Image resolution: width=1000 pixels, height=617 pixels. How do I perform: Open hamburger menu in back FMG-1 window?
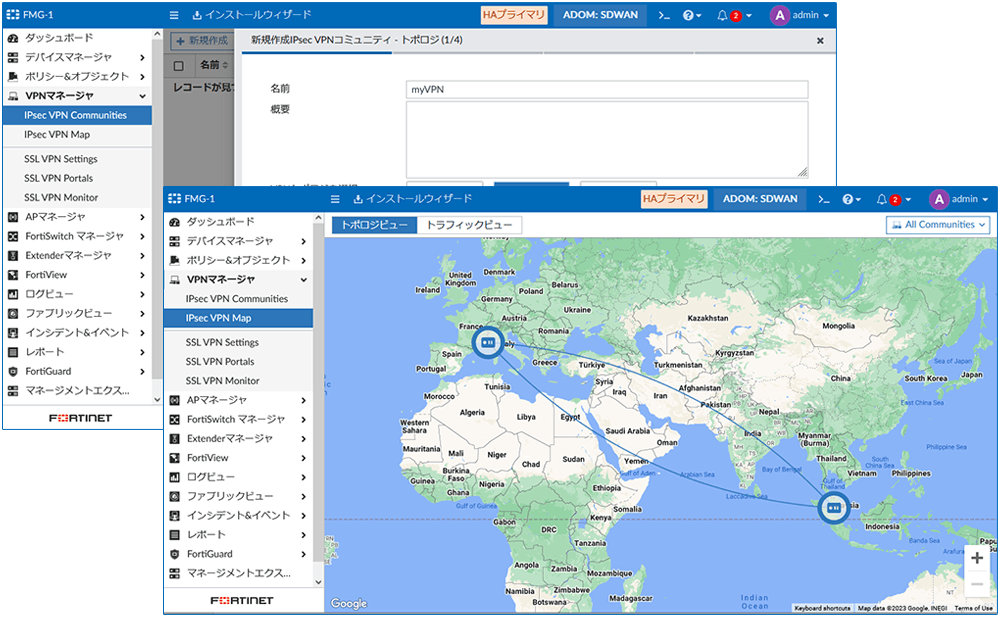173,15
